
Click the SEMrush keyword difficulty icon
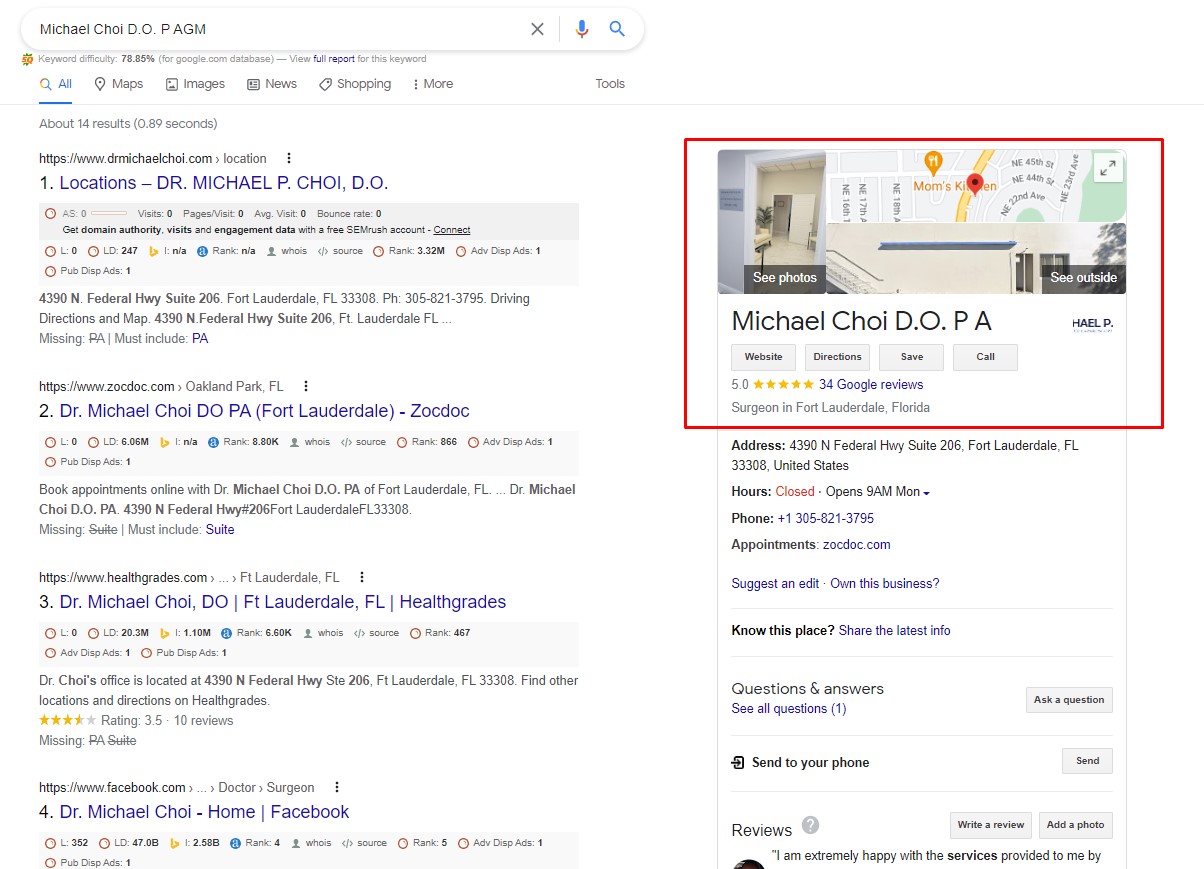pos(28,59)
